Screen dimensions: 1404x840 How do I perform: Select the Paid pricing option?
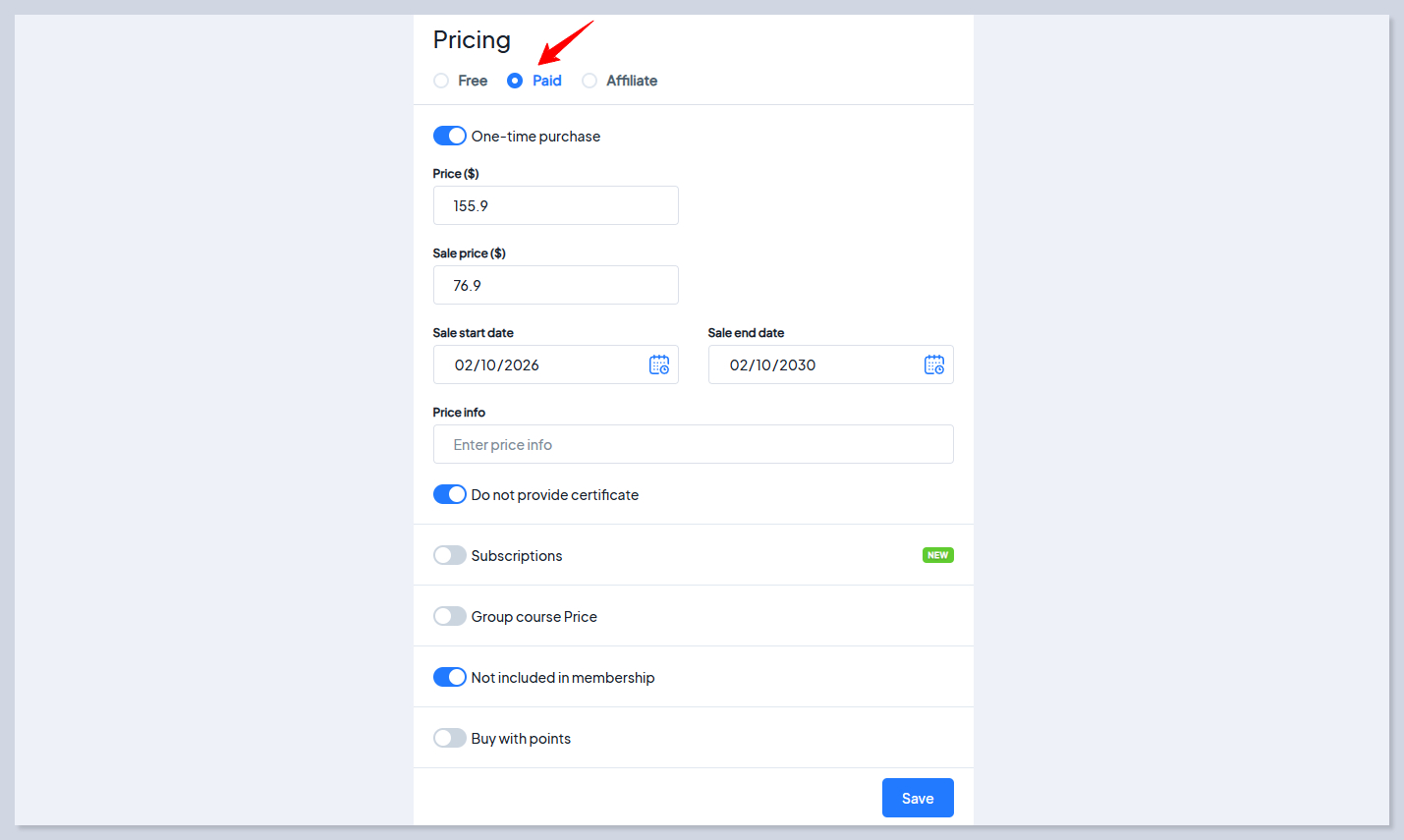(x=515, y=81)
